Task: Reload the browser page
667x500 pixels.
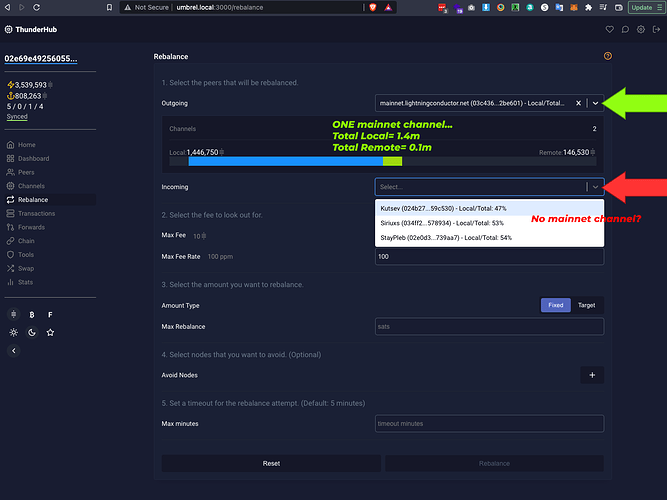Action: 37,7
